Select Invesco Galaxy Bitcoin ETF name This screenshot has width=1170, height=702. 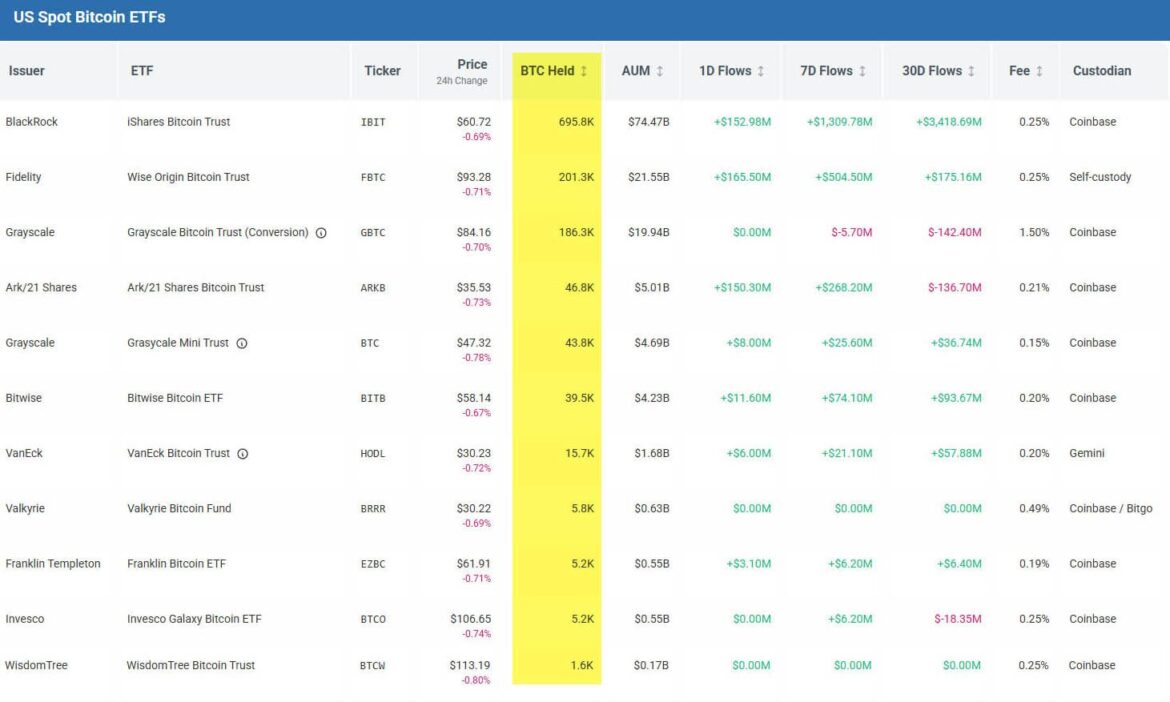point(194,618)
